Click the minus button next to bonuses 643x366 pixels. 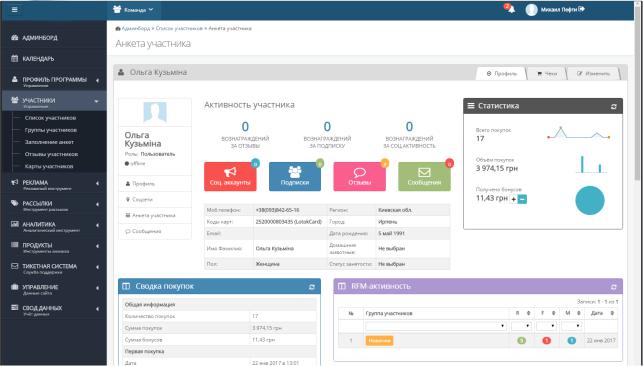(x=522, y=199)
